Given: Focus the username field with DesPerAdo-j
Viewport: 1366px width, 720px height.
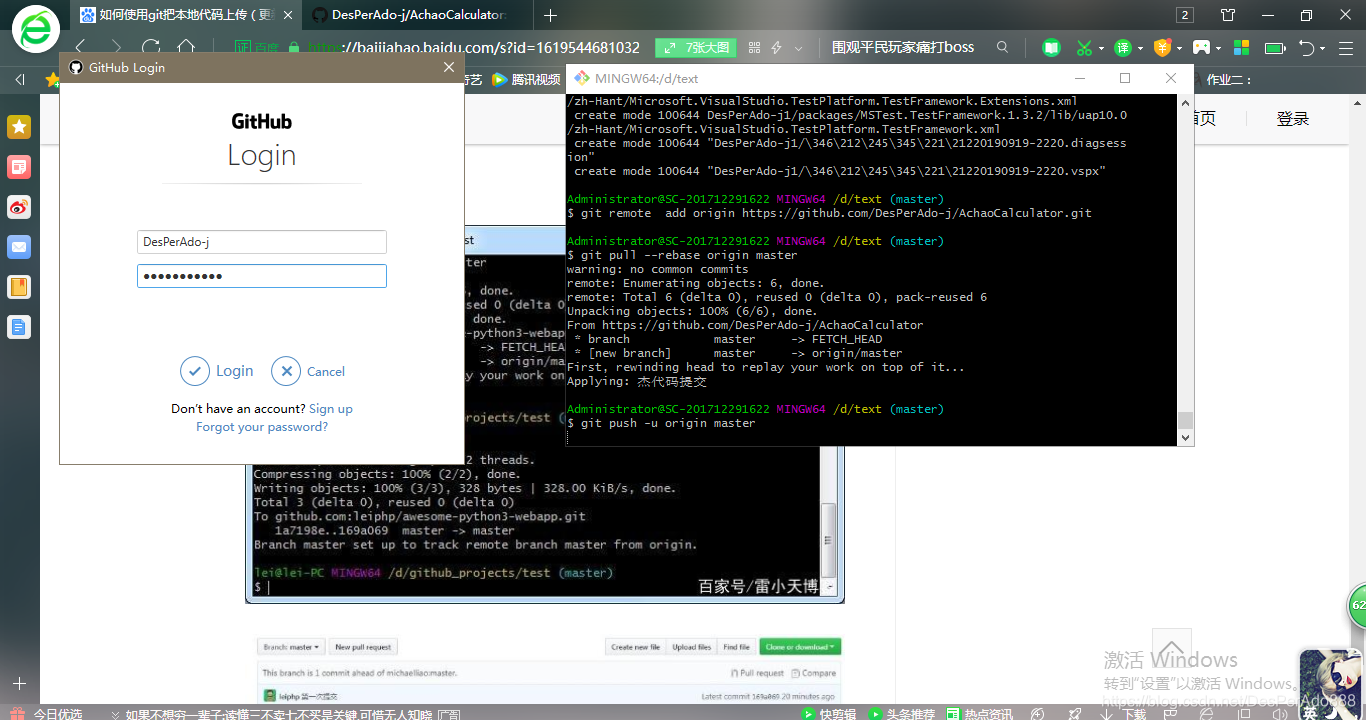Looking at the screenshot, I should point(262,242).
